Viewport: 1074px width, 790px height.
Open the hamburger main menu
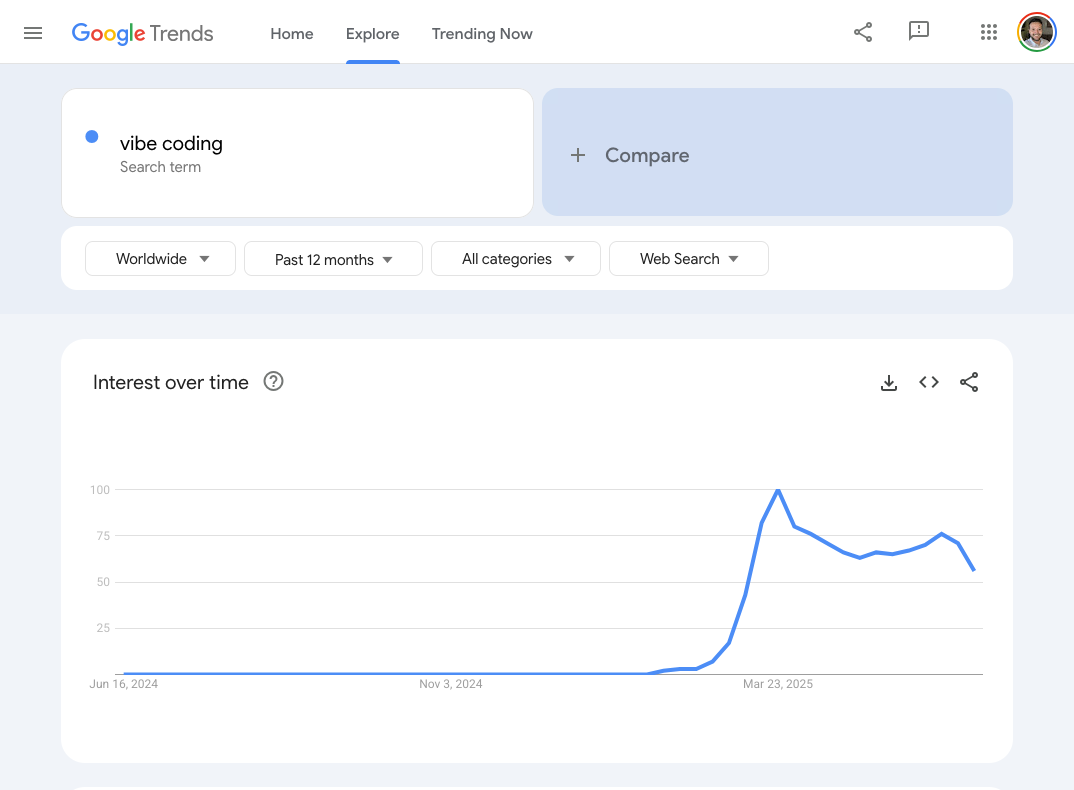coord(33,33)
